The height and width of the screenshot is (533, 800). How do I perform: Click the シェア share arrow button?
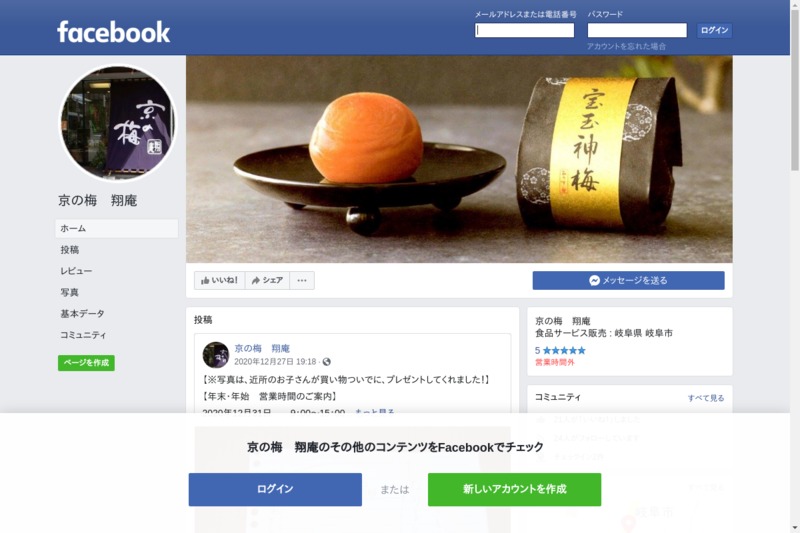pos(267,280)
